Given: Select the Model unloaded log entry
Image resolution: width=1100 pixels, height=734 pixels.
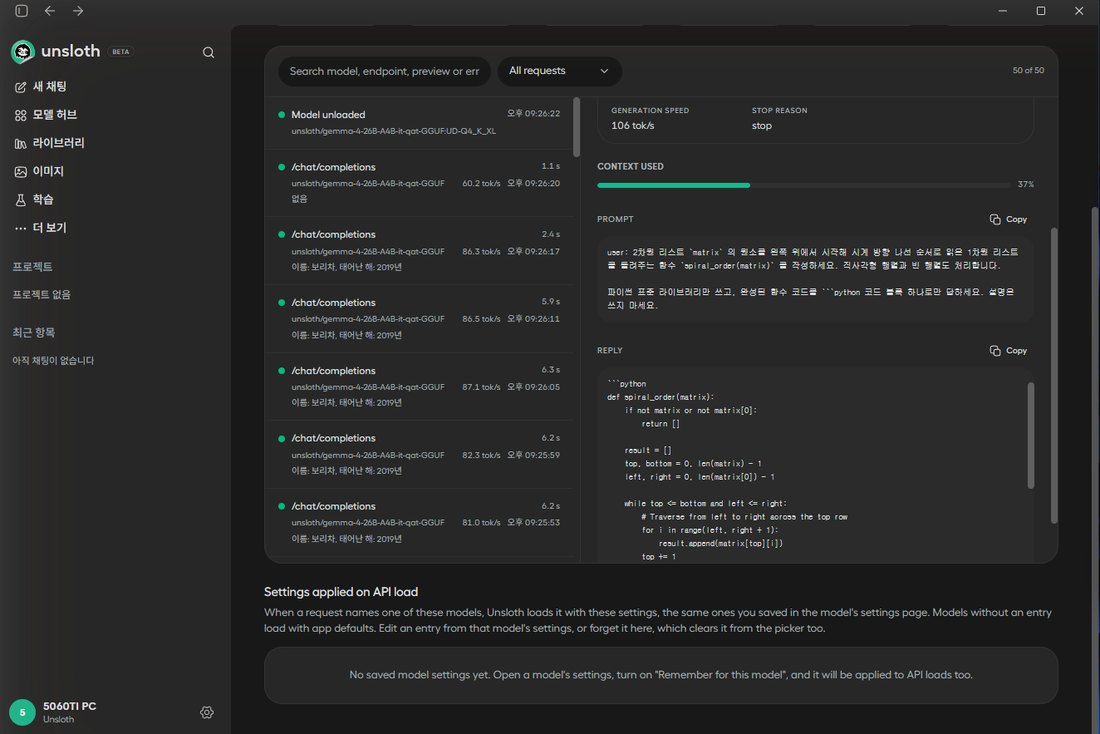Looking at the screenshot, I should coord(419,123).
